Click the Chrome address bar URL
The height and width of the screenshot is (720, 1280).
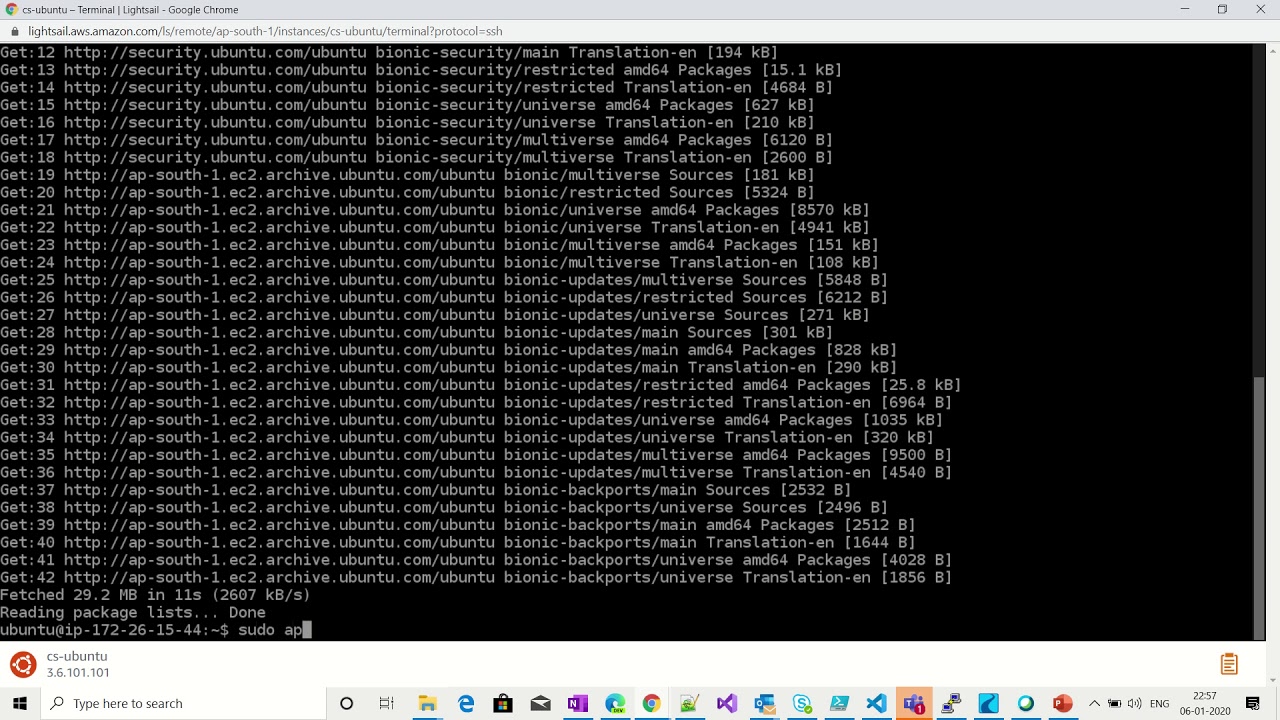coord(265,31)
